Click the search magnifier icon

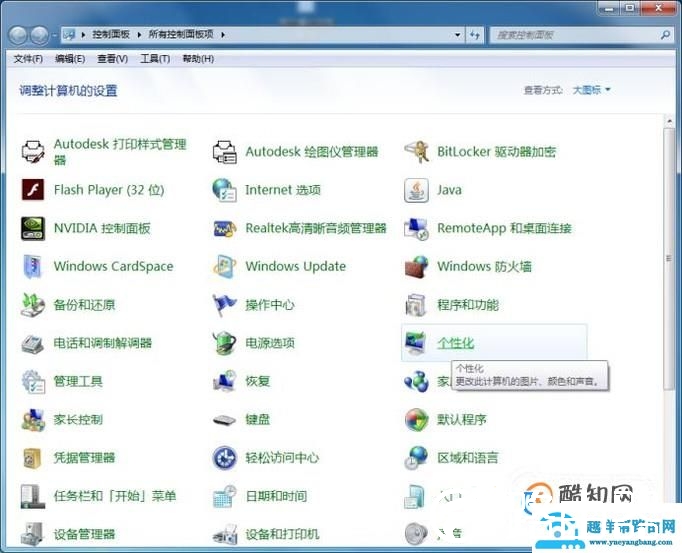(665, 35)
